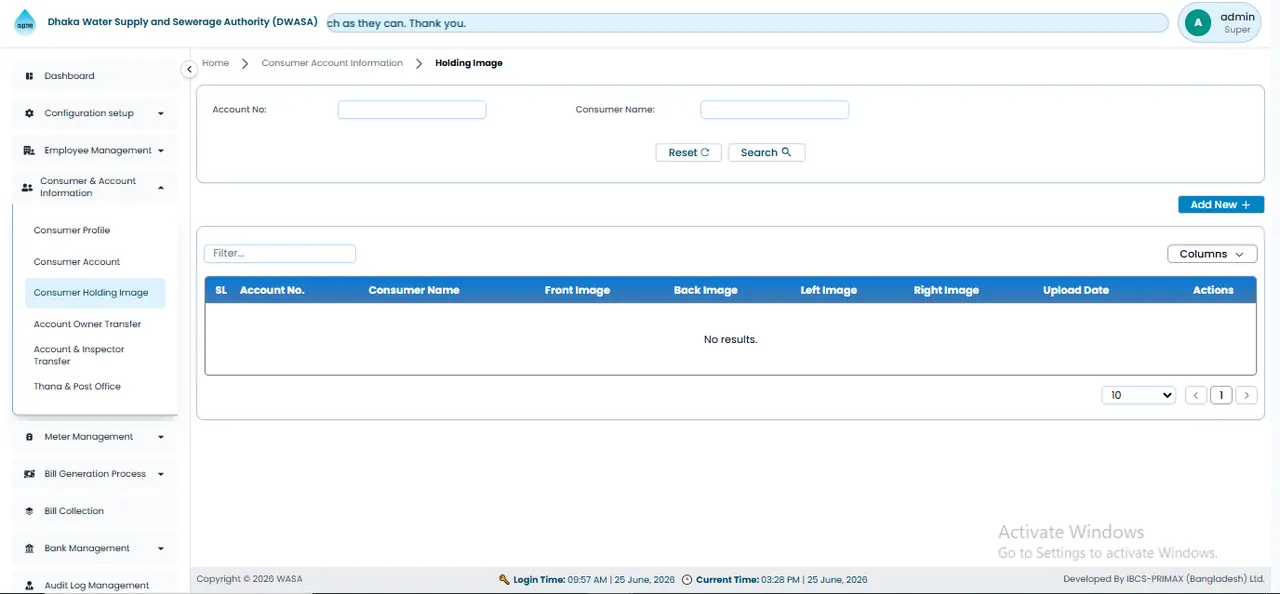
Task: Open Consumer Account Information breadcrumb
Action: pyautogui.click(x=332, y=63)
